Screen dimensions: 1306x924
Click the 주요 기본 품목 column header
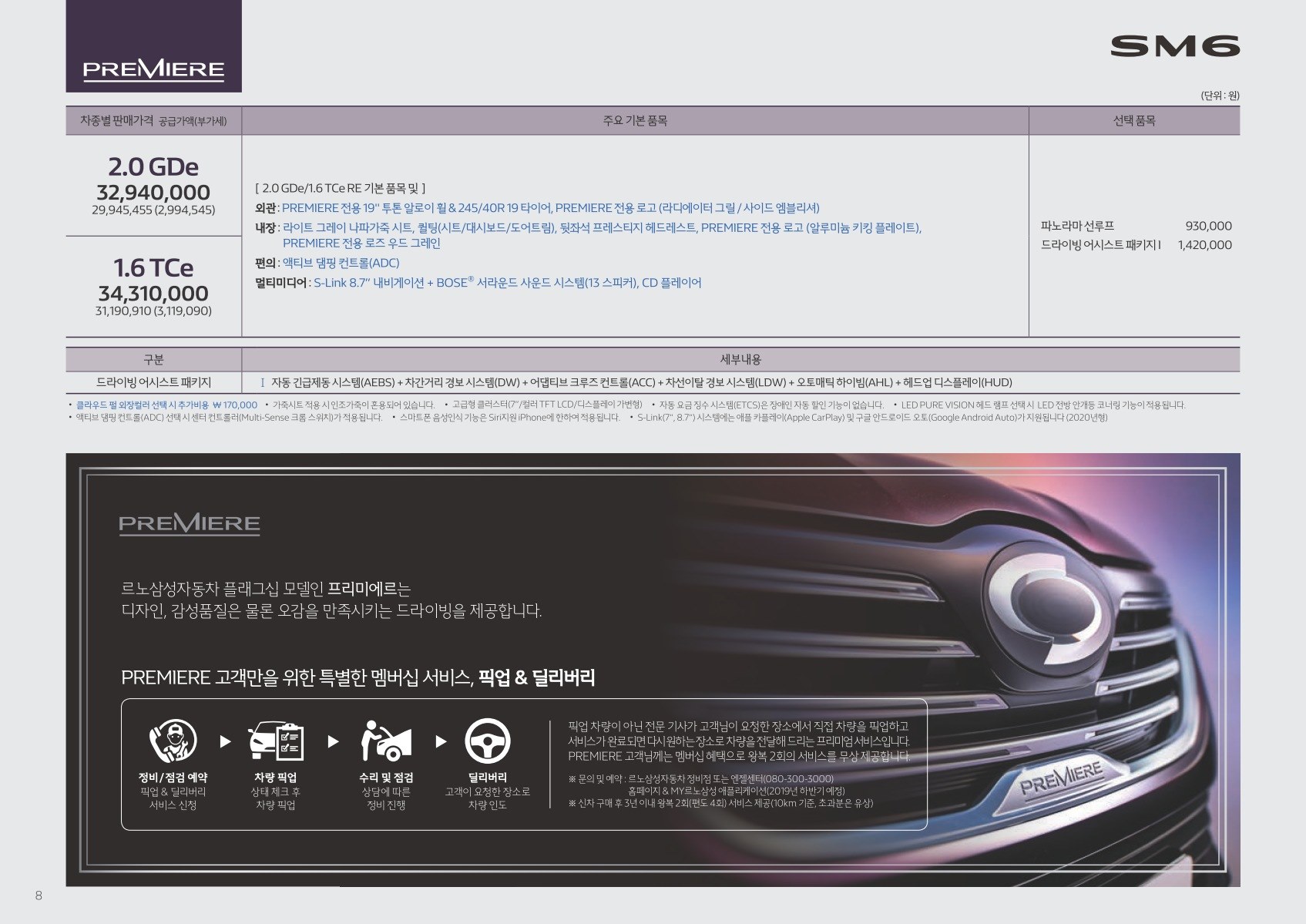pos(635,121)
